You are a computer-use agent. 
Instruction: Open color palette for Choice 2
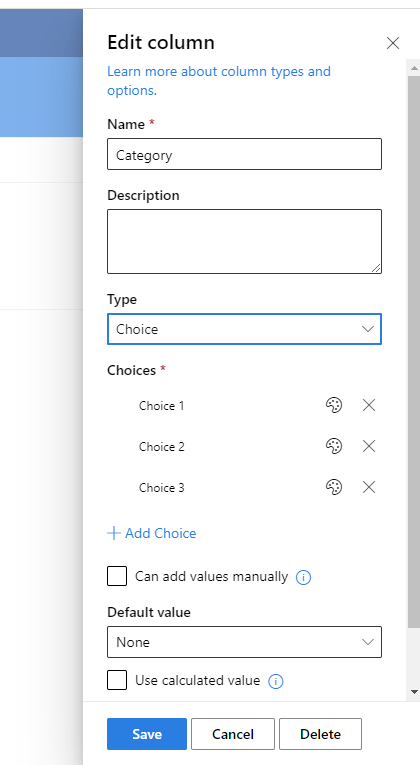pos(334,446)
